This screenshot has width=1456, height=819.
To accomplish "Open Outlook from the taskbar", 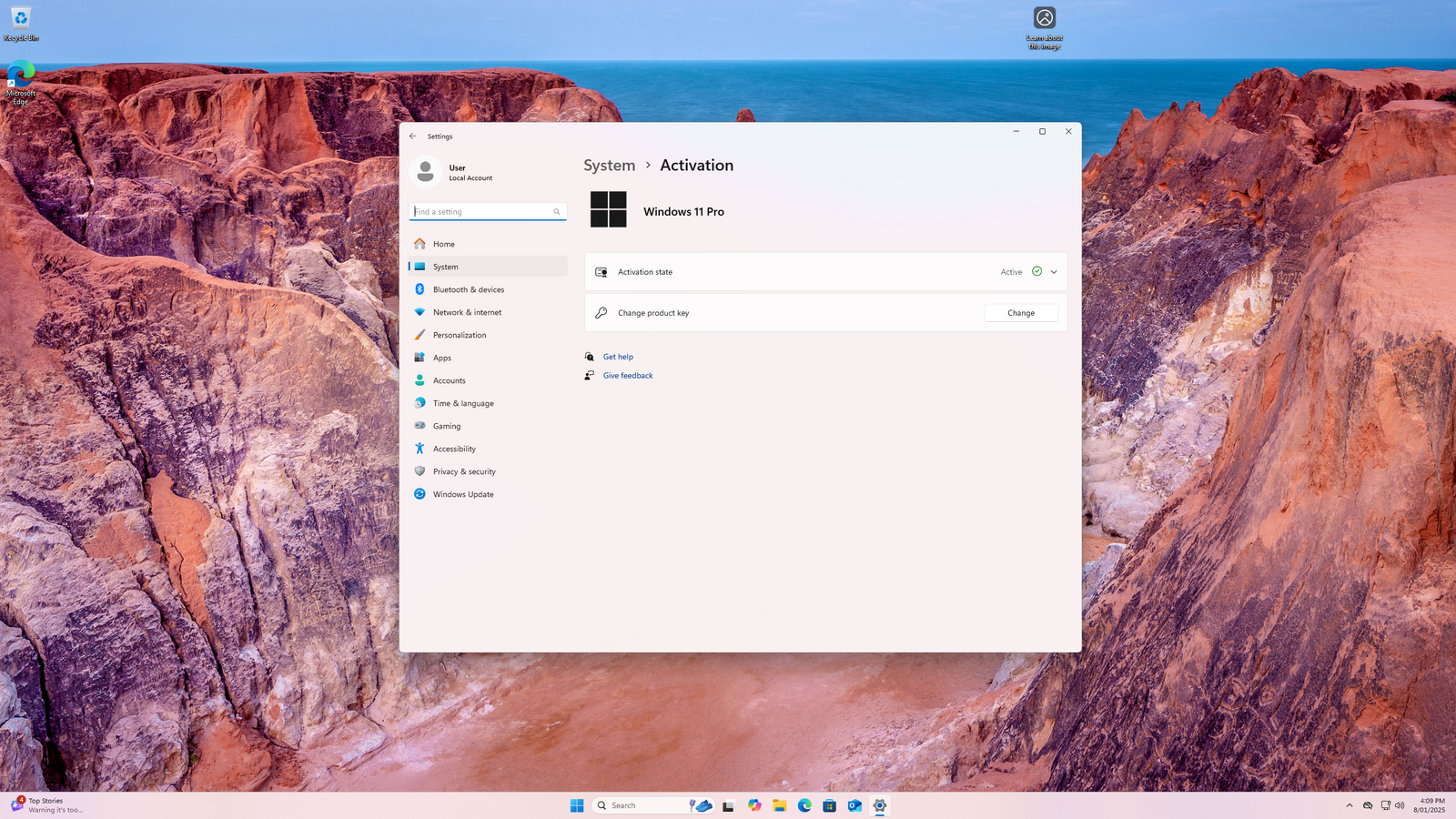I will [854, 805].
